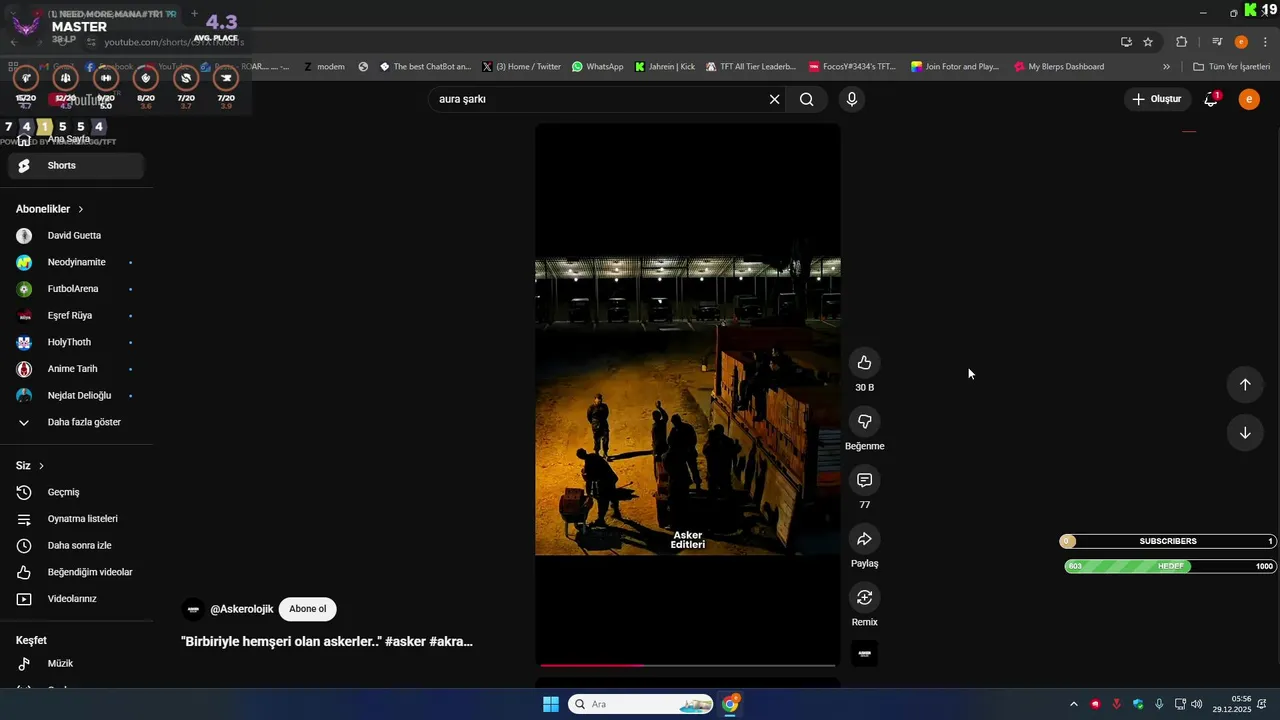Open 'My Blerps Dashboard' bookmark
Image resolution: width=1280 pixels, height=720 pixels.
(1059, 67)
